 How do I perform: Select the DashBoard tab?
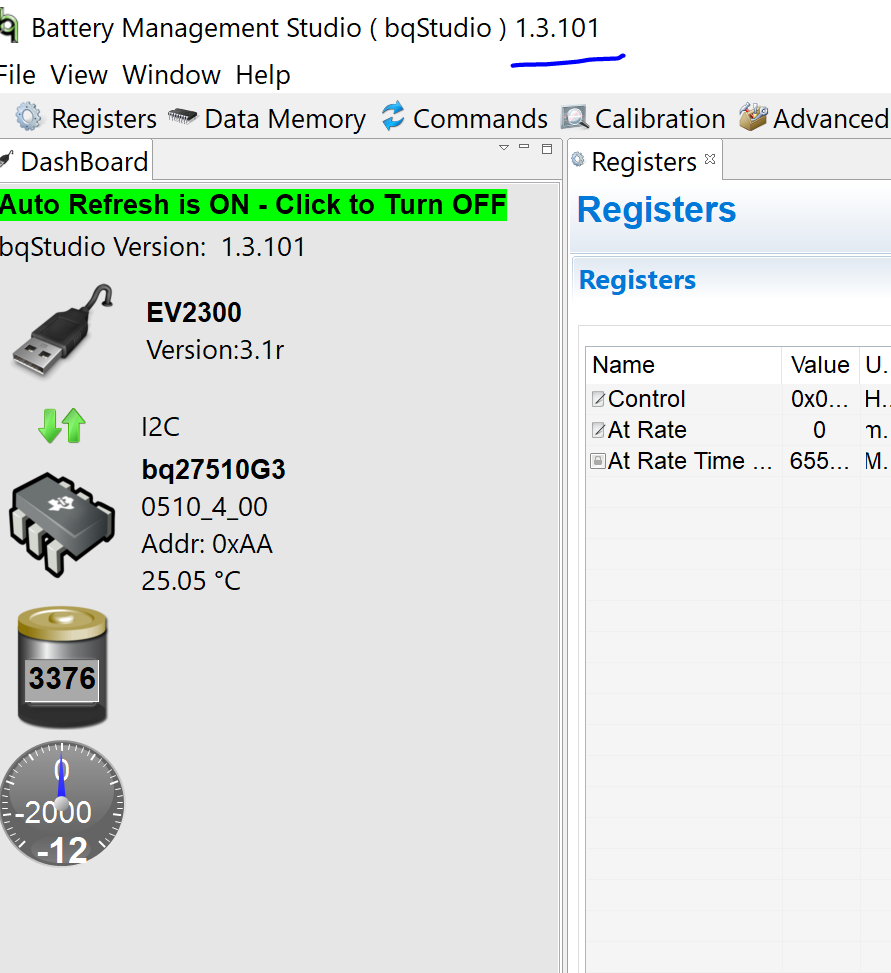(76, 161)
